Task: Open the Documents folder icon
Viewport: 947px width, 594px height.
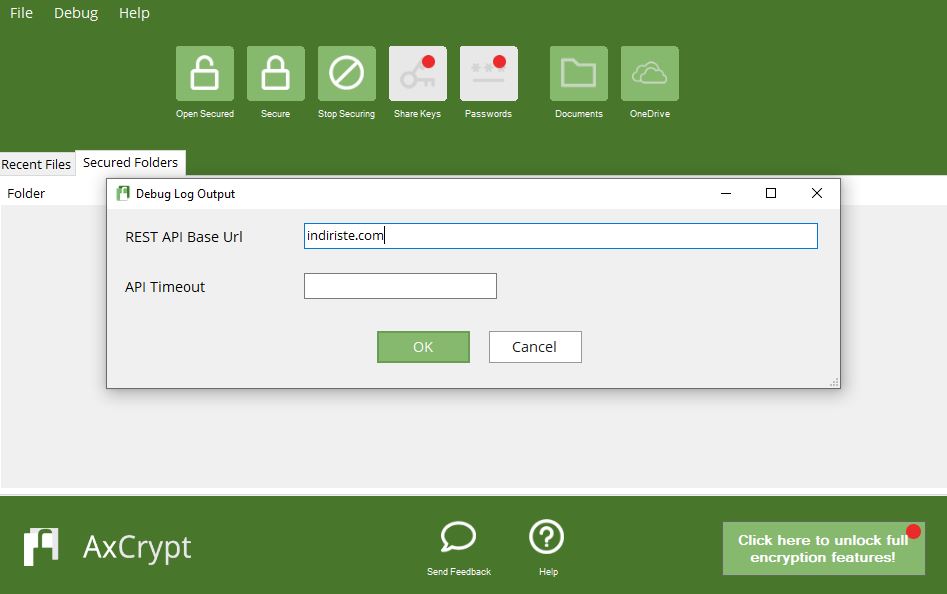Action: click(x=579, y=74)
